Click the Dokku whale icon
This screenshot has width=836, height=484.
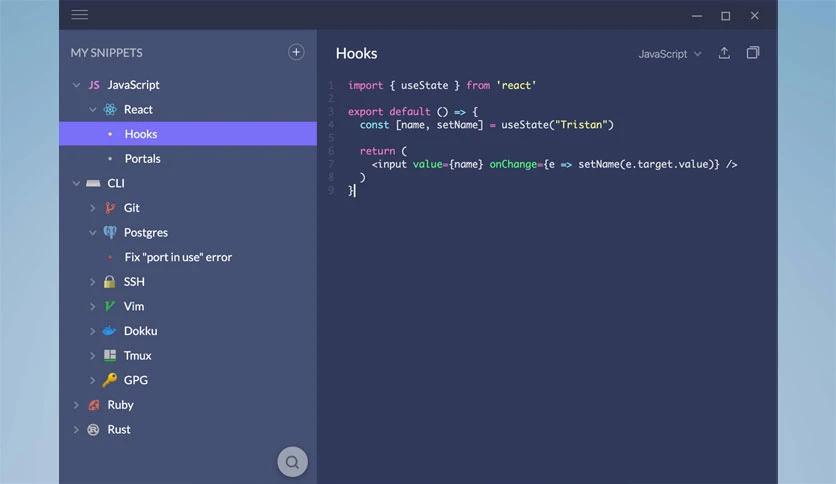click(110, 331)
